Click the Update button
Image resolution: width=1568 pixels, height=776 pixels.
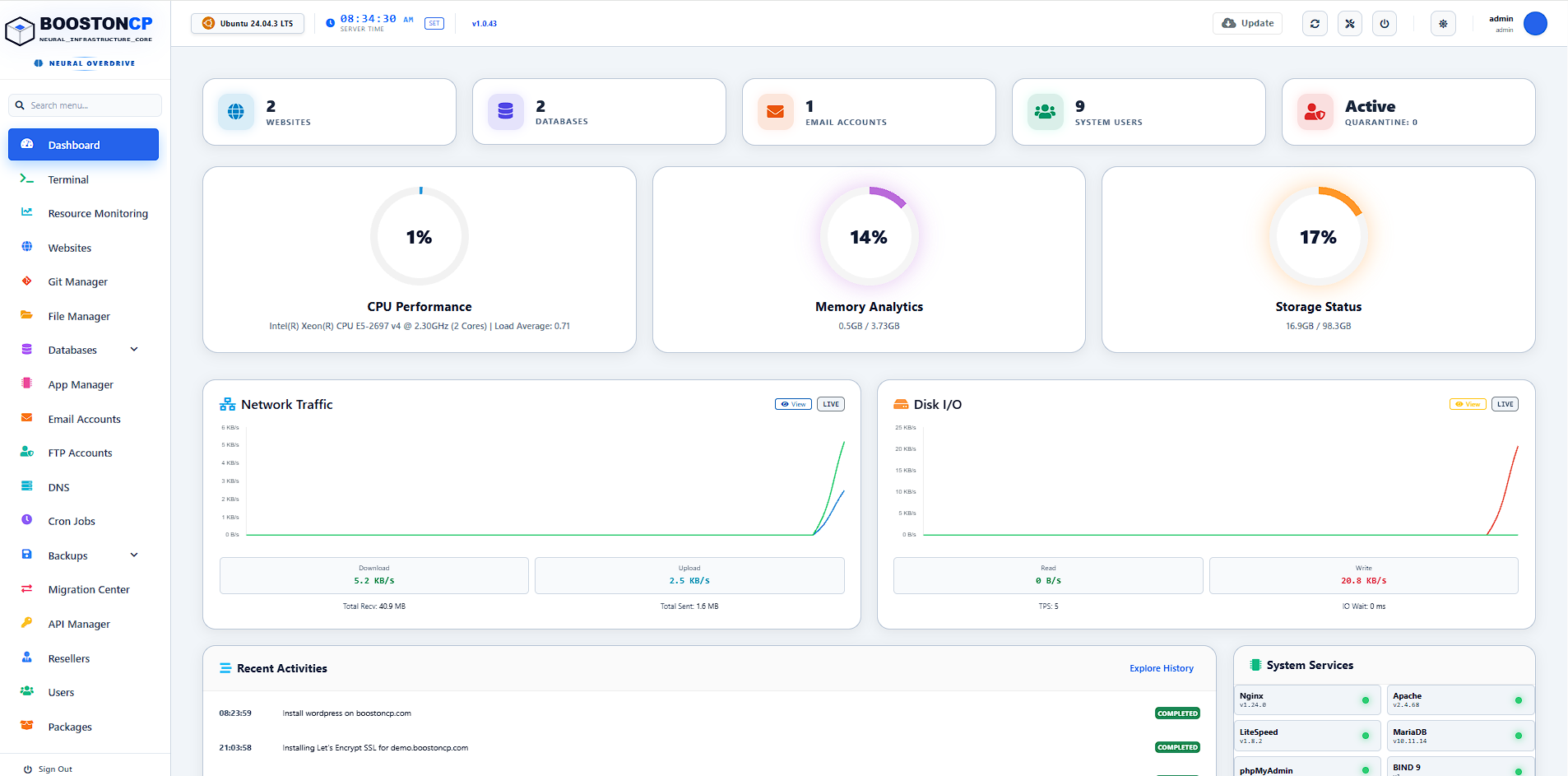tap(1247, 24)
